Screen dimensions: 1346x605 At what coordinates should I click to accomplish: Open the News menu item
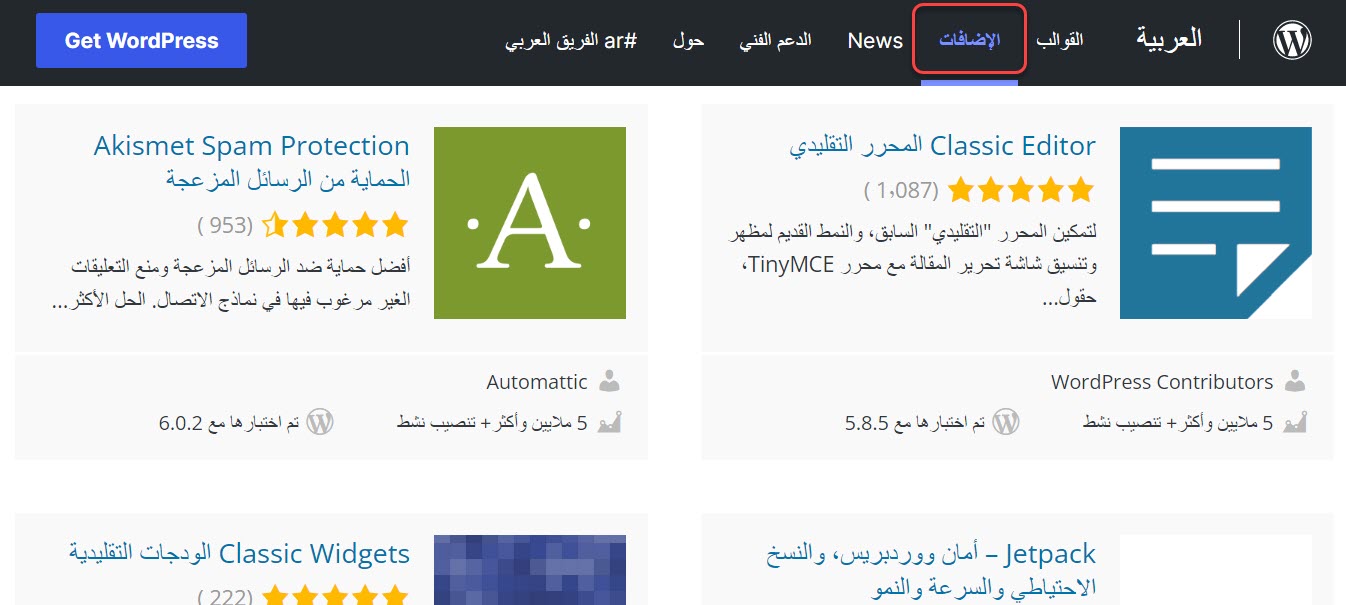click(875, 40)
